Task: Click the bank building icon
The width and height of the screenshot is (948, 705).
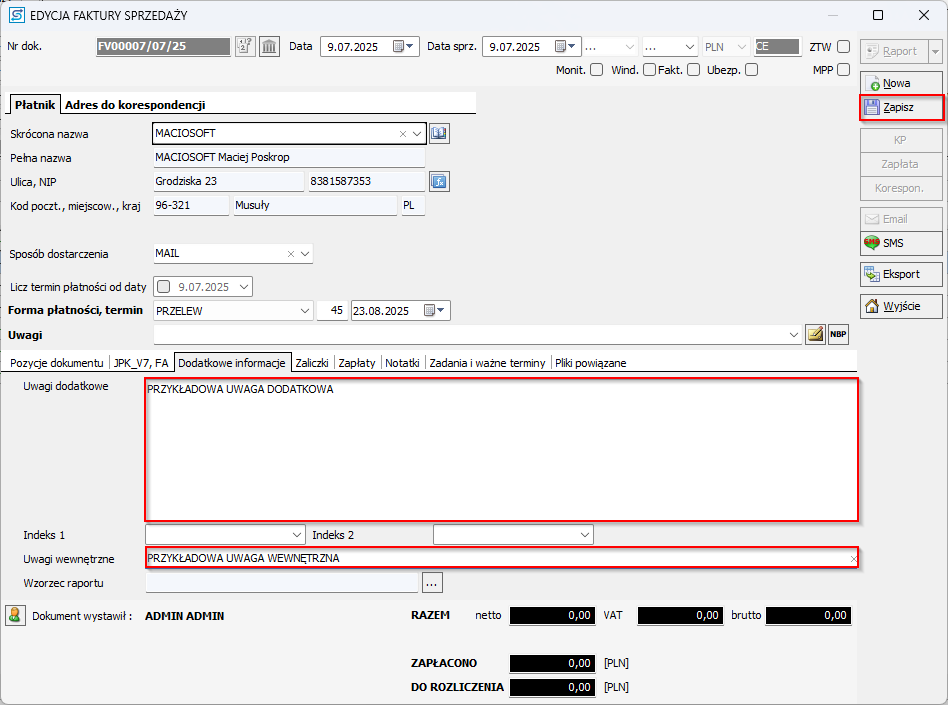Action: (x=269, y=47)
